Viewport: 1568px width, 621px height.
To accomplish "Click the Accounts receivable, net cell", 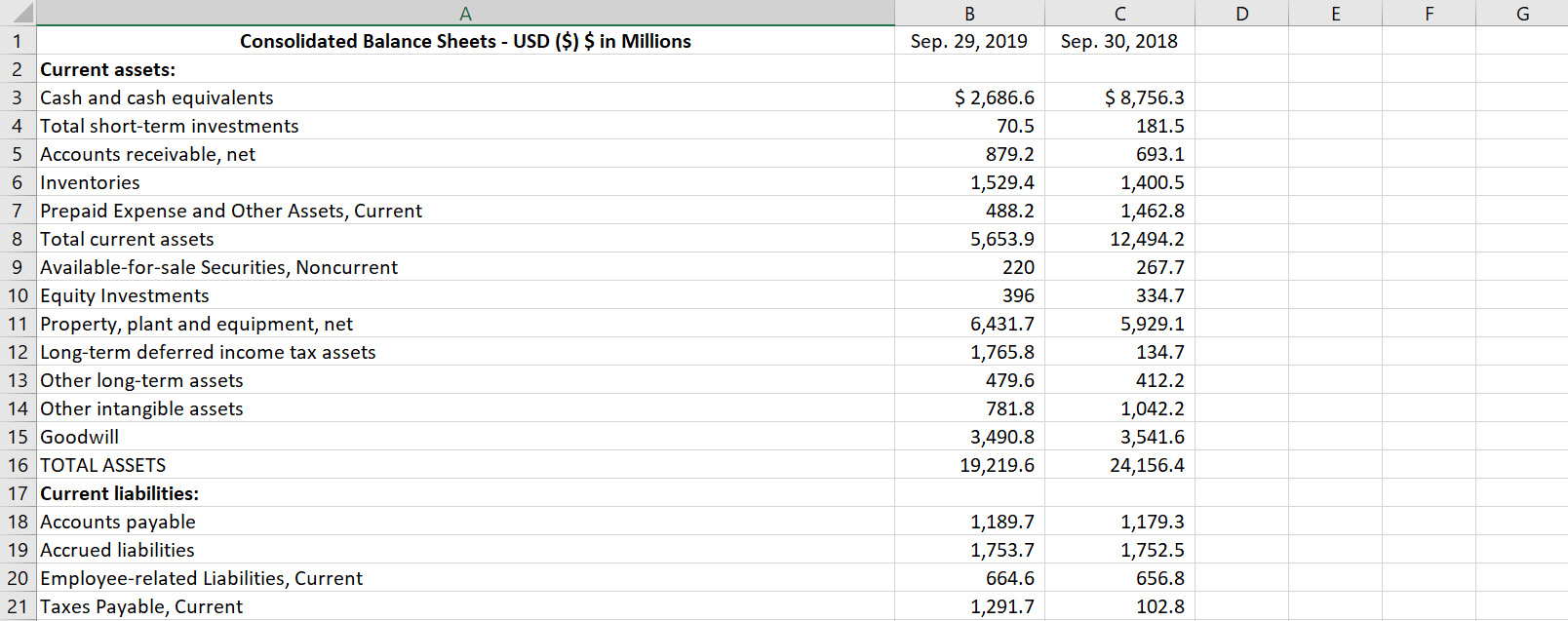I will [466, 154].
